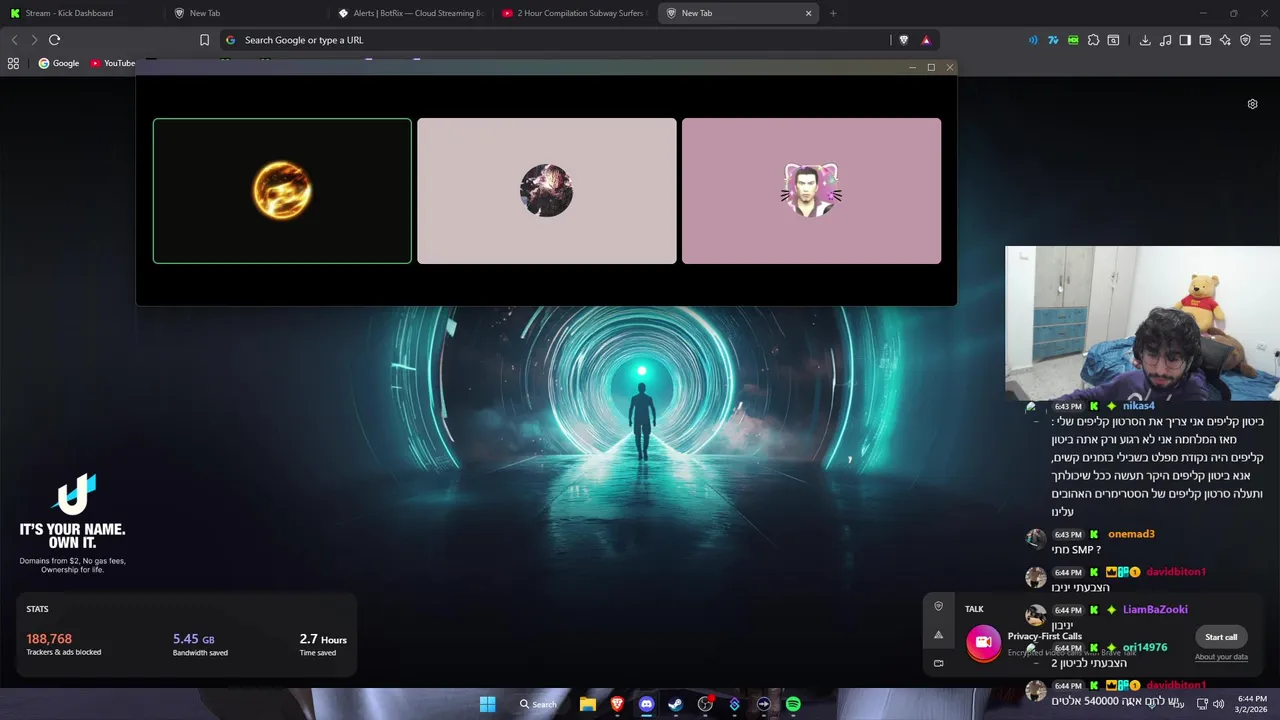
Task: Open the apps grid in bookmarks bar
Action: (x=13, y=63)
